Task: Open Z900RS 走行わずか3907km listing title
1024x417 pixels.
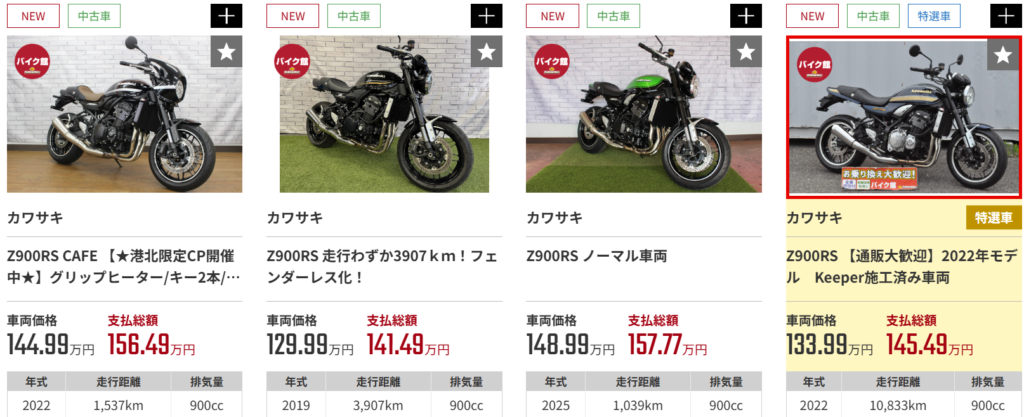Action: point(384,266)
